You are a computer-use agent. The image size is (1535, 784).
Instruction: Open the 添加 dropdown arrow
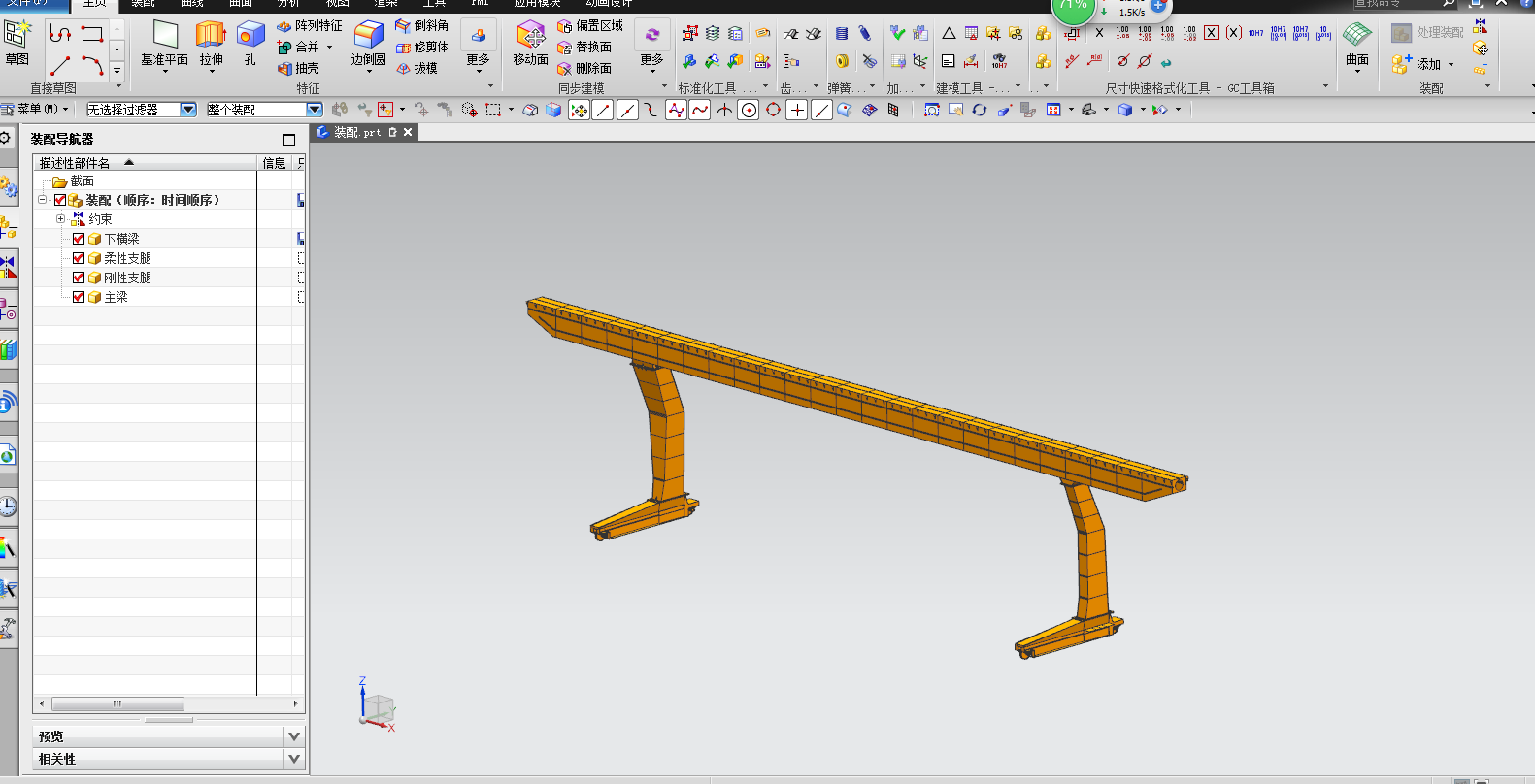(x=1452, y=65)
